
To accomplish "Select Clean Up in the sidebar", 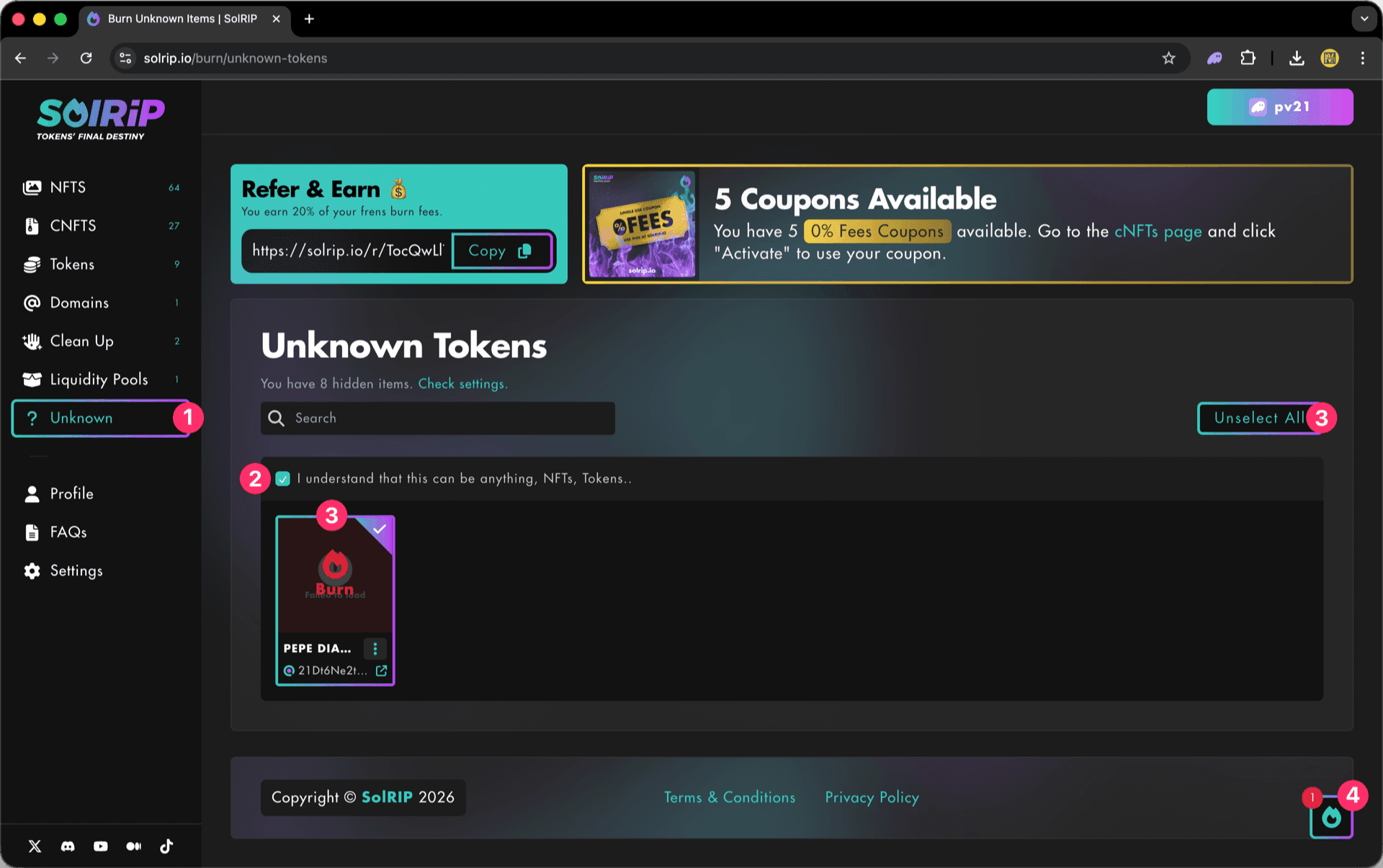I will point(101,341).
